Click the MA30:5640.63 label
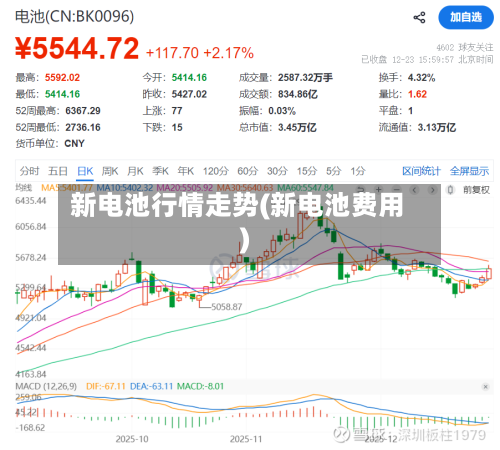Viewport: 500px width, 450px height. [x=245, y=188]
